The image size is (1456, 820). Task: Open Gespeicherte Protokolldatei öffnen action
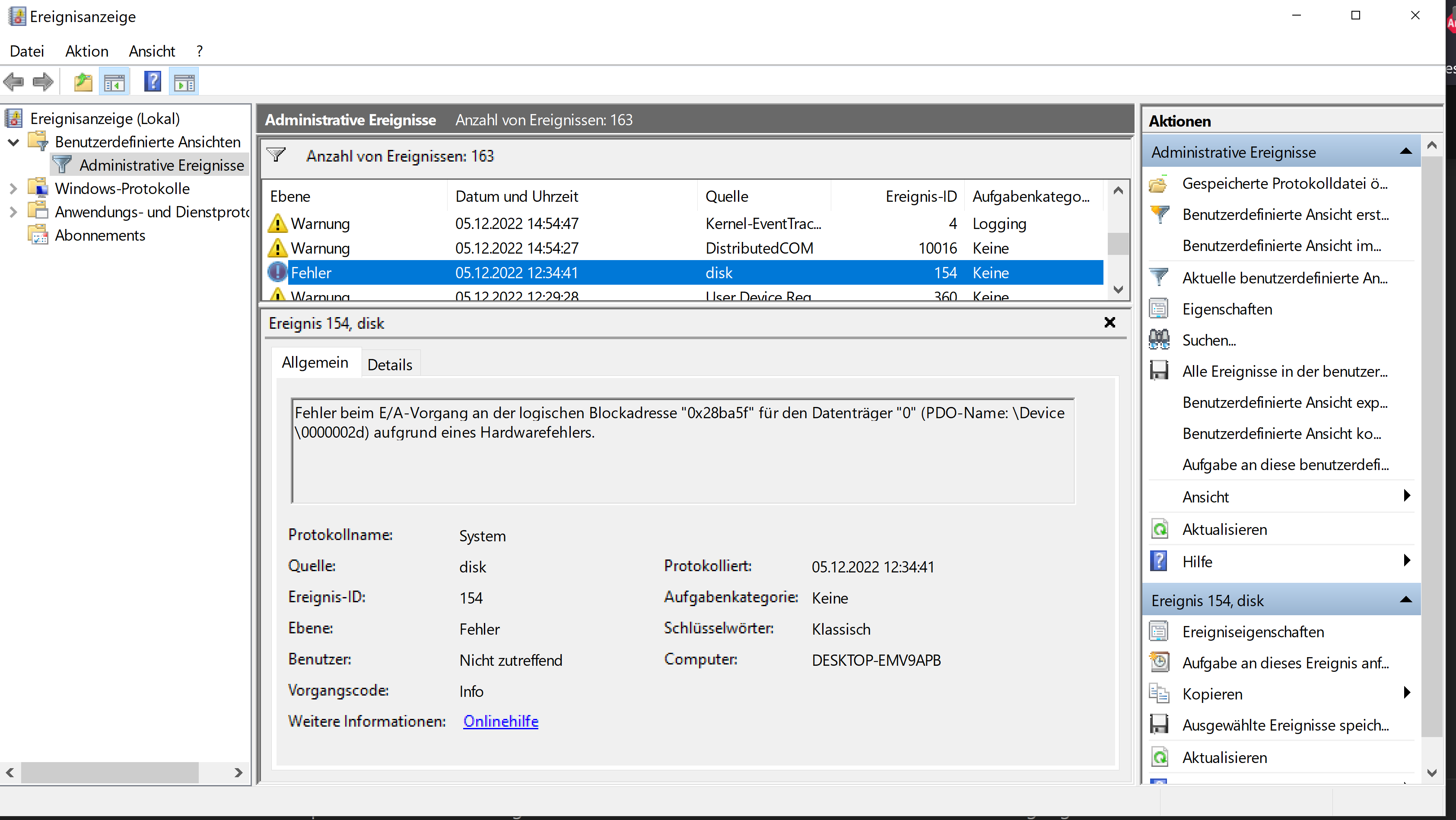[1284, 184]
